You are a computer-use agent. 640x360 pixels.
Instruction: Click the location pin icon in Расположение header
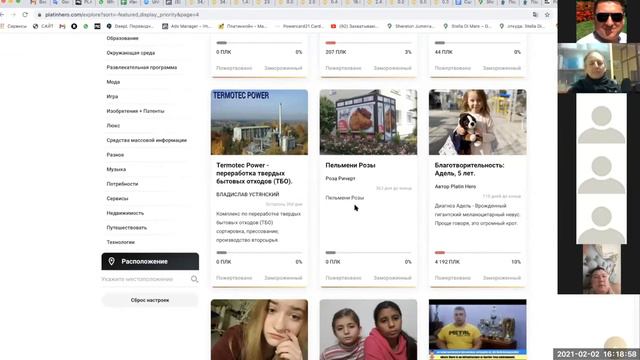point(111,261)
